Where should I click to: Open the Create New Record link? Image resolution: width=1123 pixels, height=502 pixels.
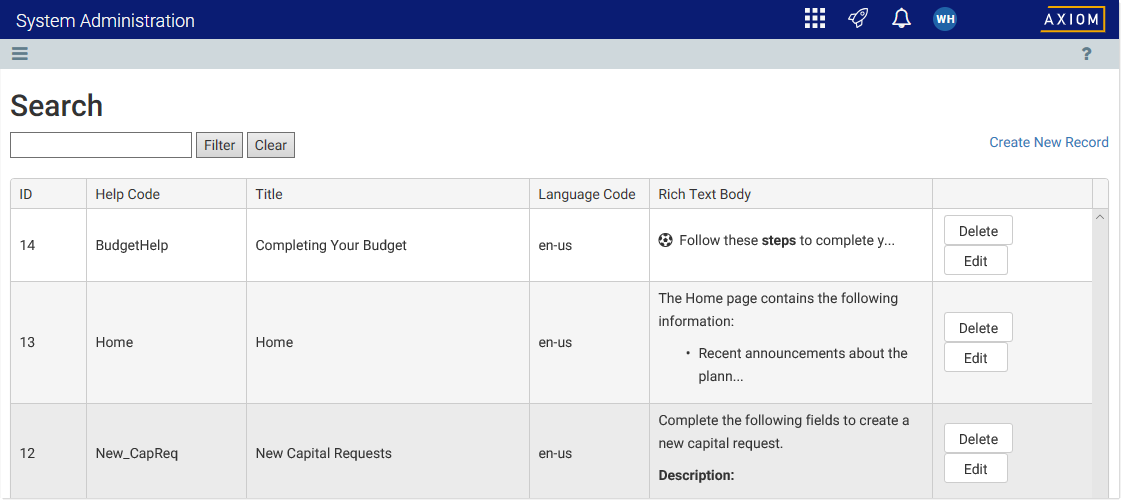1048,142
